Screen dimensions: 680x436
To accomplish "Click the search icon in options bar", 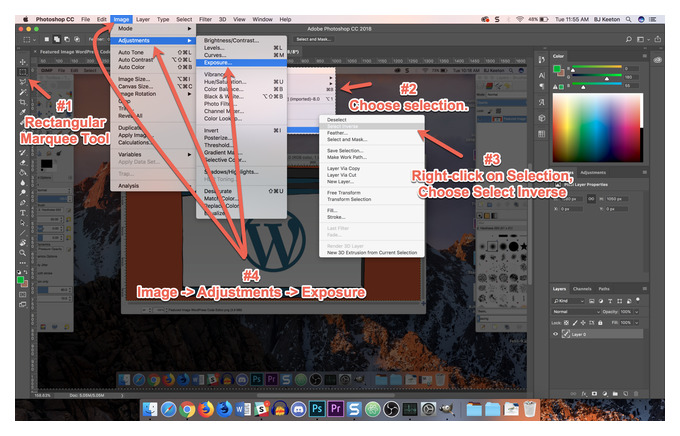I will coord(628,39).
